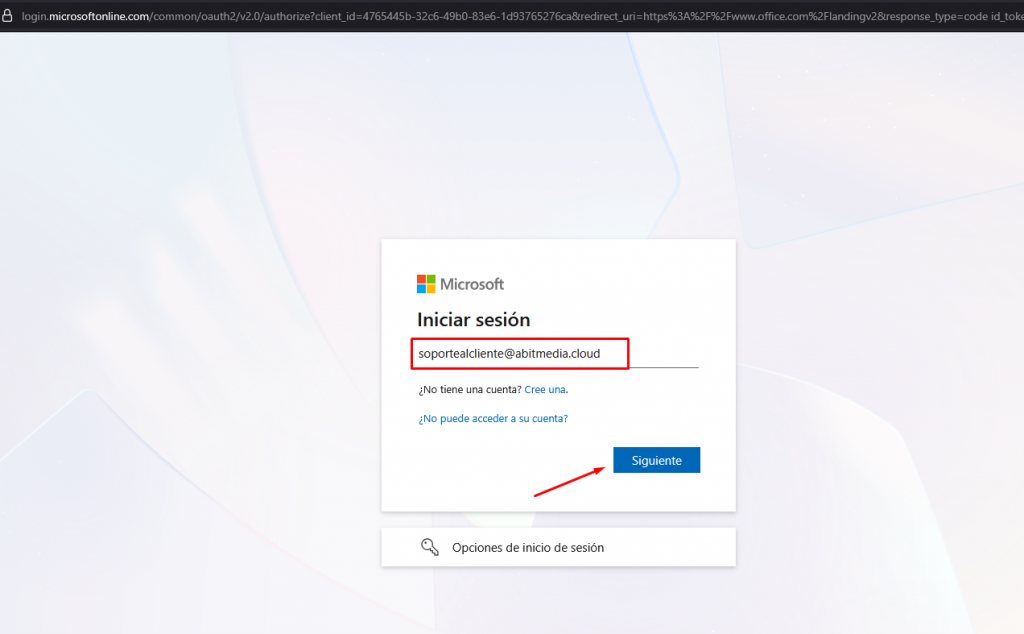Click the red arrow pointing to Siguiente
Viewport: 1024px width, 634px height.
click(570, 482)
